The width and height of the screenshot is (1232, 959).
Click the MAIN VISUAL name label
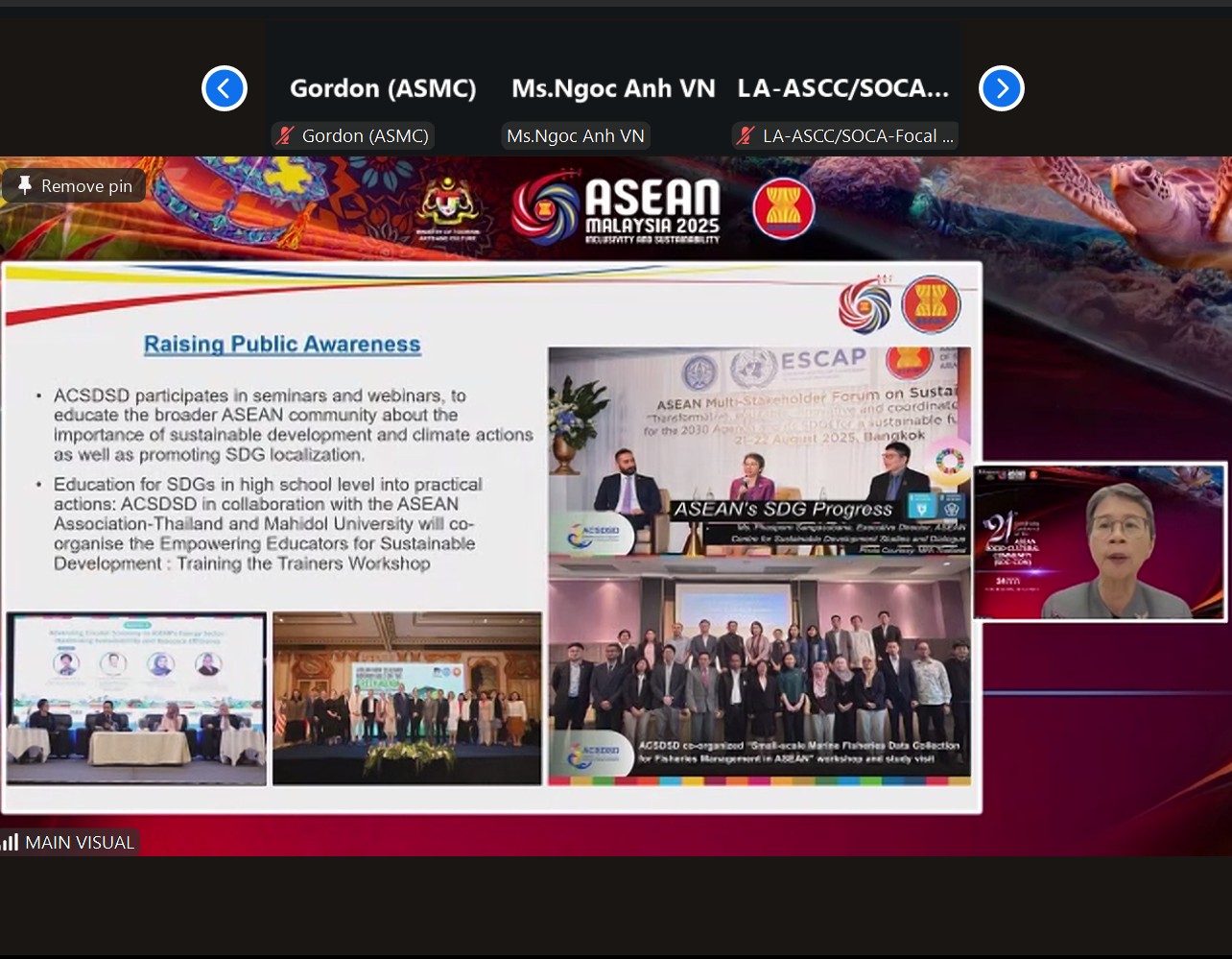79,843
